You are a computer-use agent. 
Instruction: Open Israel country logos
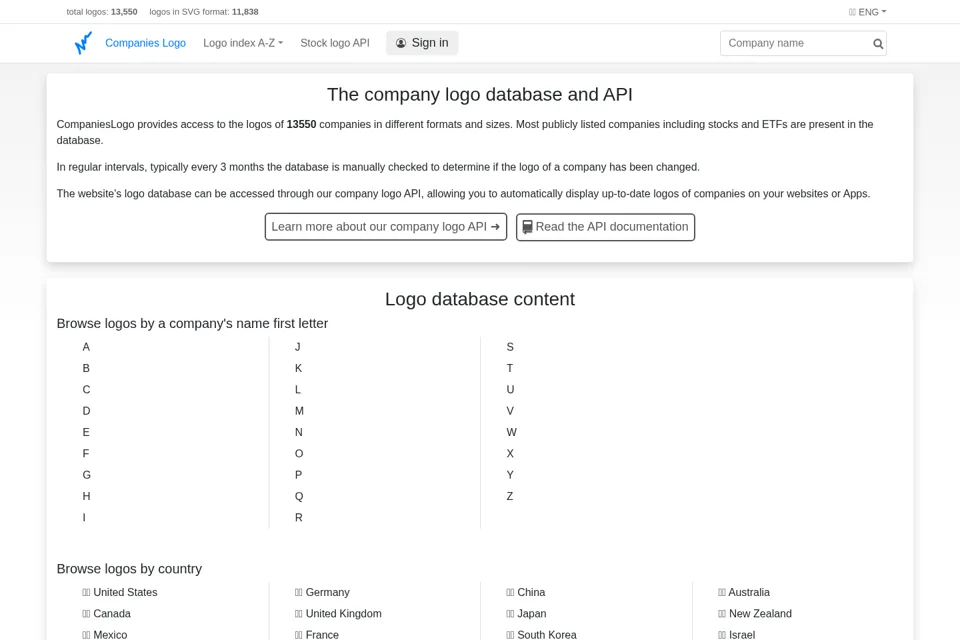pyautogui.click(x=737, y=634)
